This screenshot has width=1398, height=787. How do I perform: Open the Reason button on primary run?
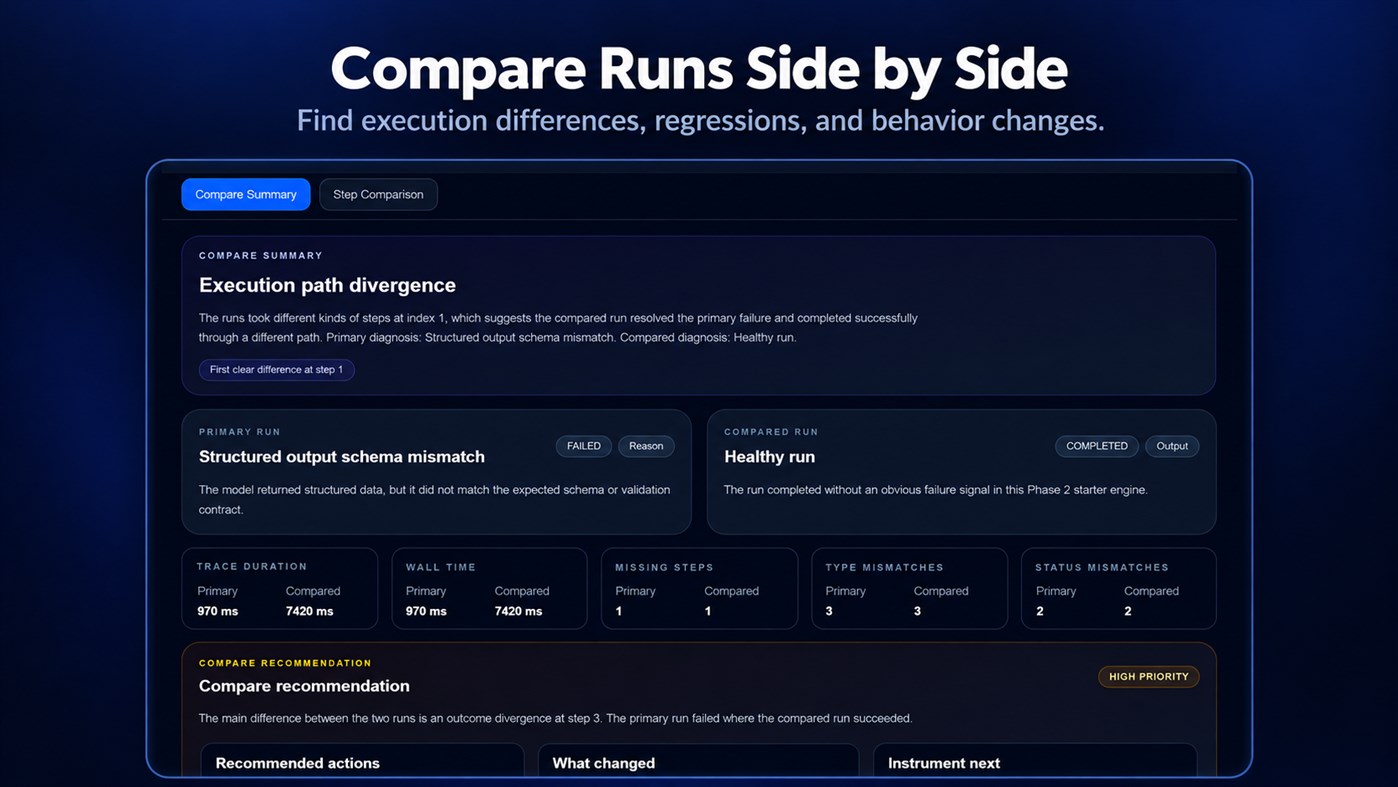pyautogui.click(x=646, y=446)
